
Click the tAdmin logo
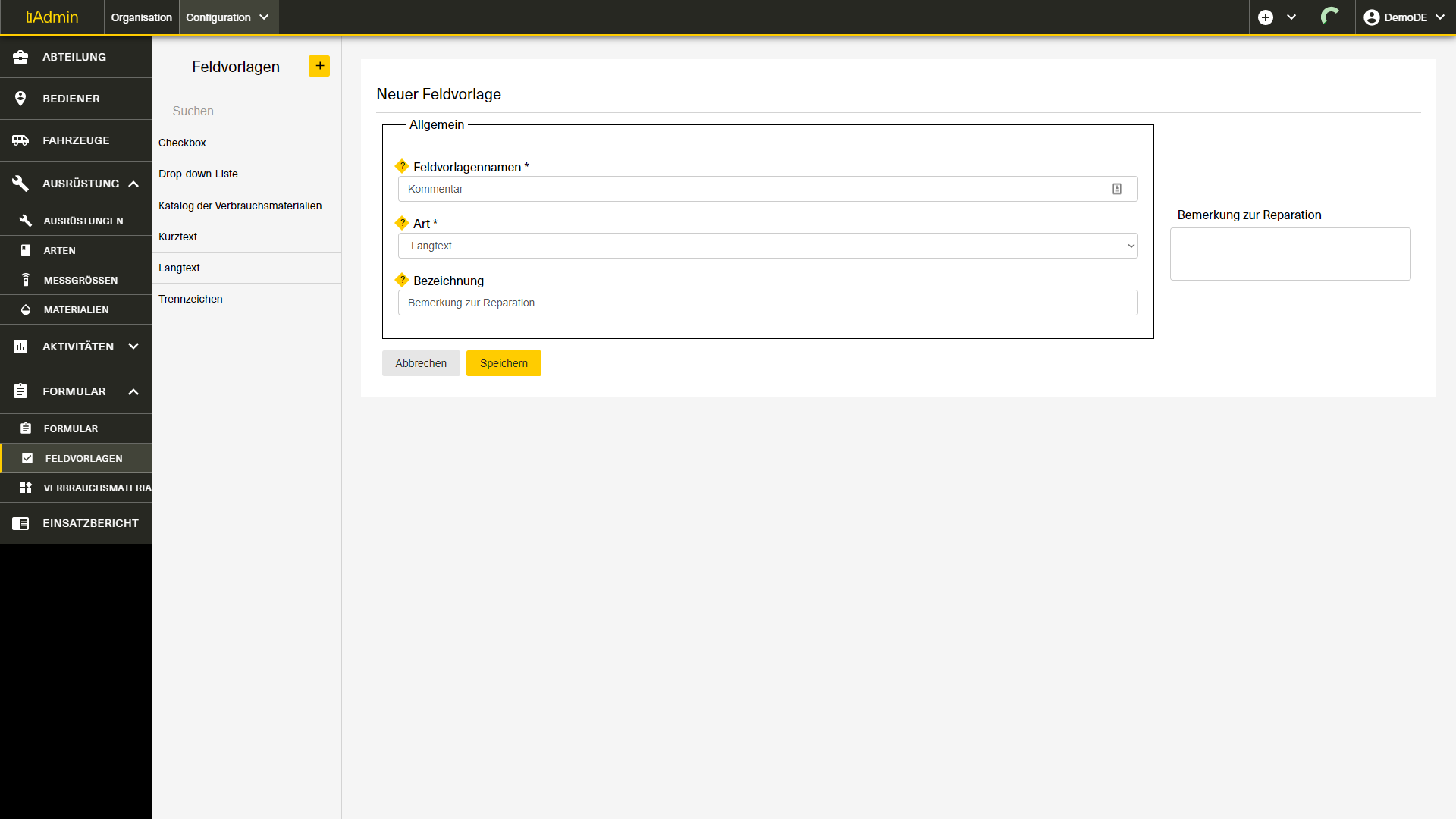(x=52, y=17)
